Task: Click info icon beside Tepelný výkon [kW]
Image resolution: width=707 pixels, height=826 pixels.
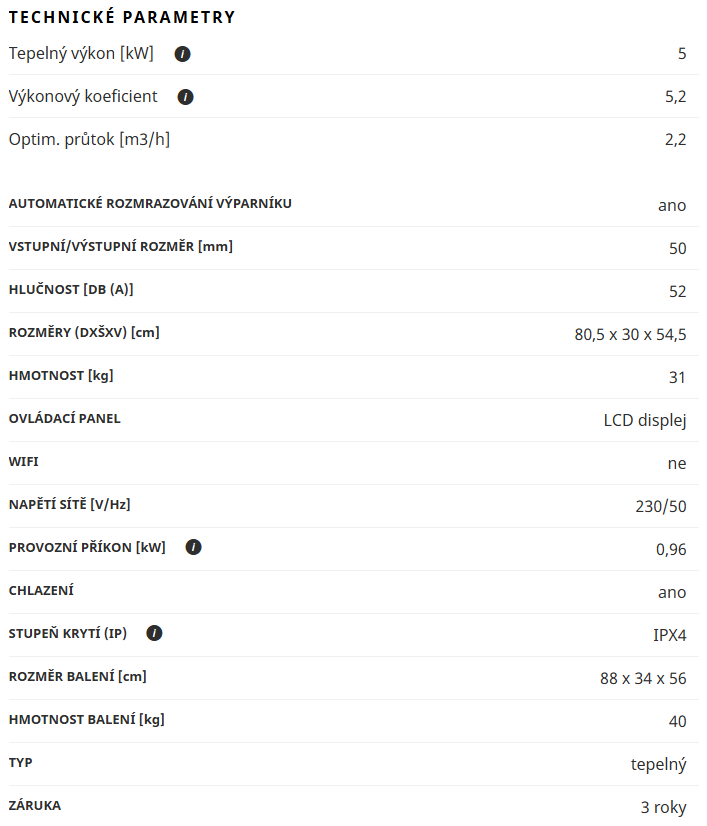Action: (x=182, y=54)
